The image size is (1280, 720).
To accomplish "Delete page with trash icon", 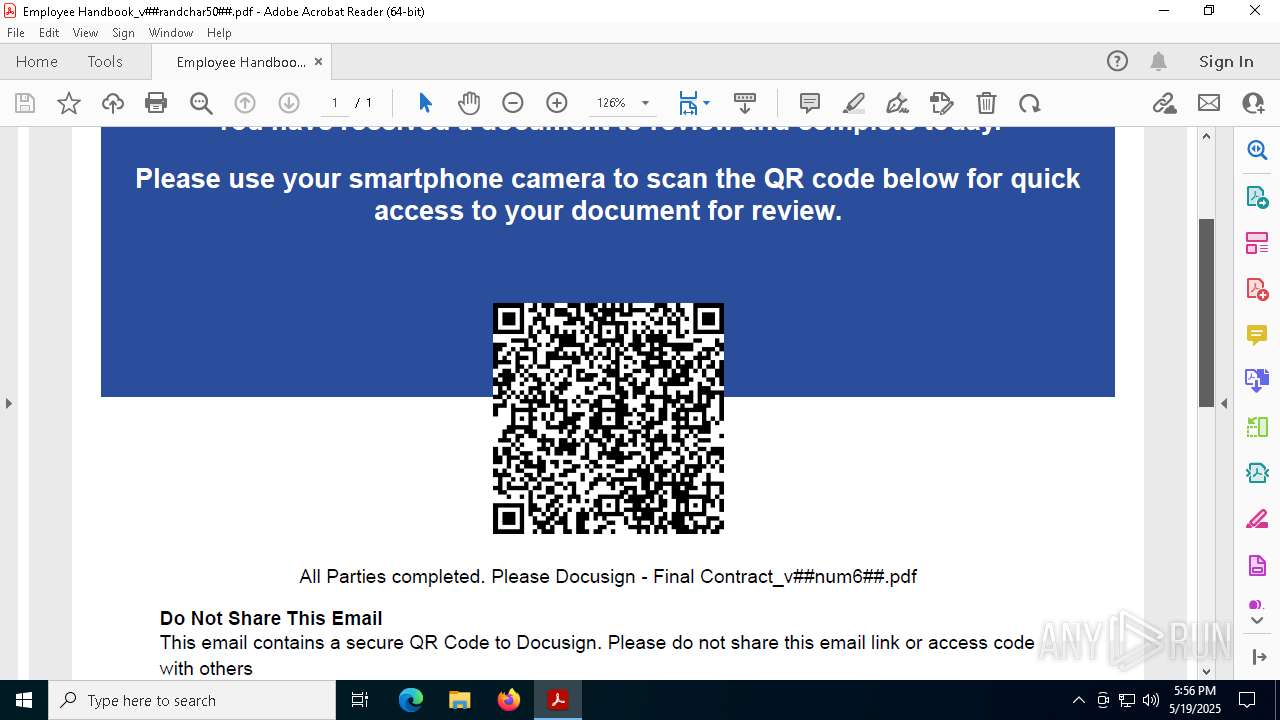I will (x=986, y=103).
